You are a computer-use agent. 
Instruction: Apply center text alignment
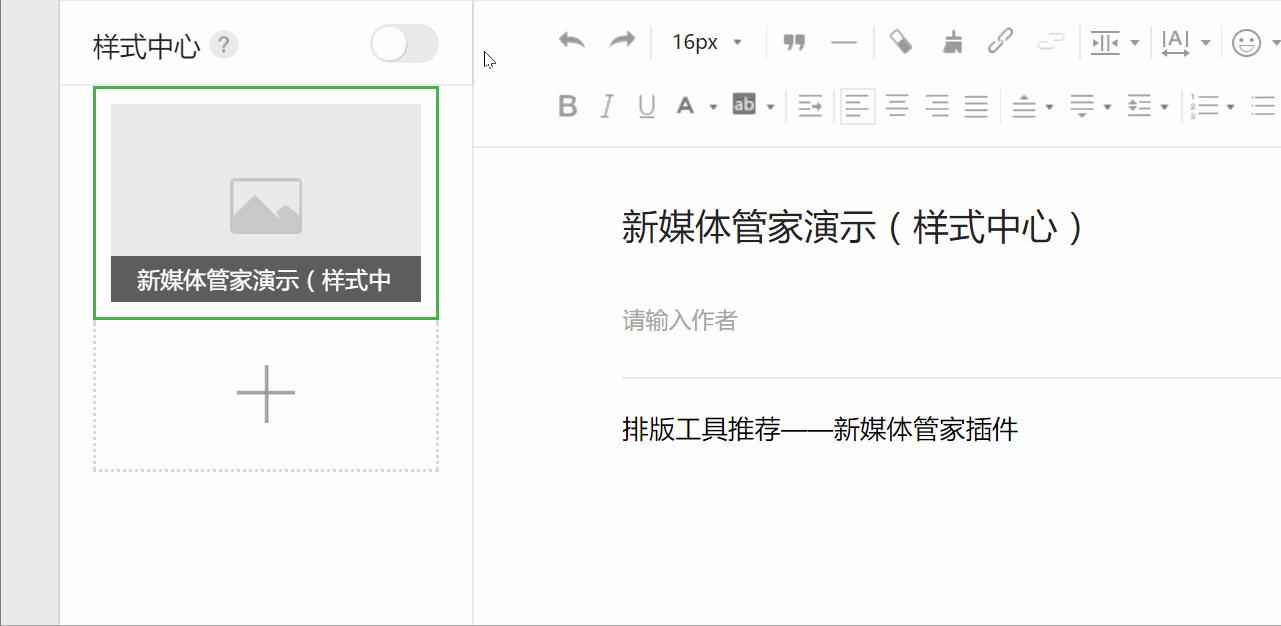click(x=897, y=106)
